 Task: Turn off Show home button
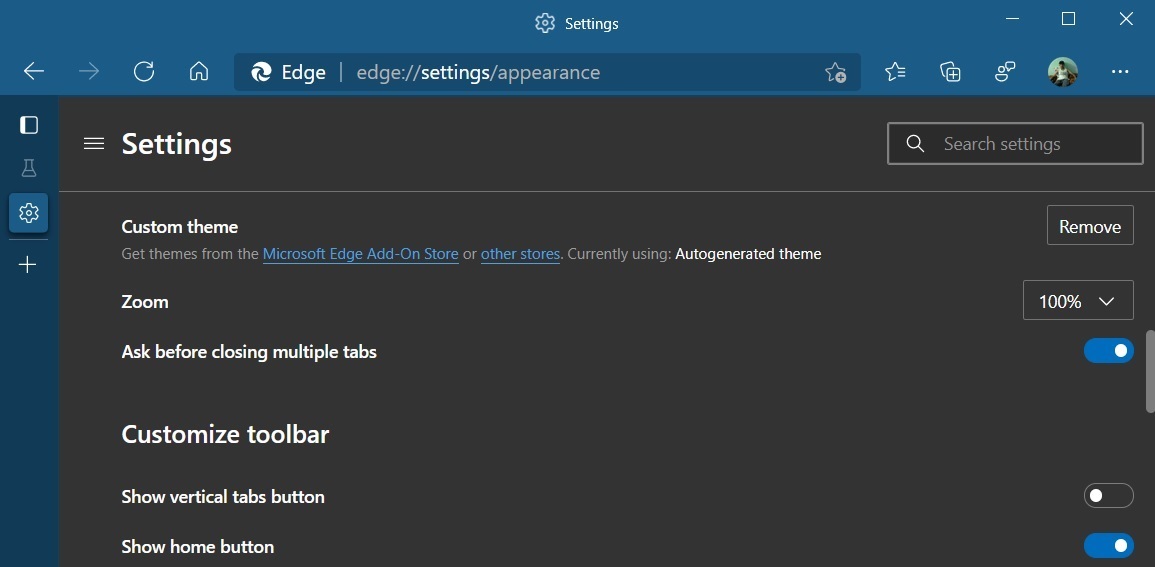coord(1108,546)
